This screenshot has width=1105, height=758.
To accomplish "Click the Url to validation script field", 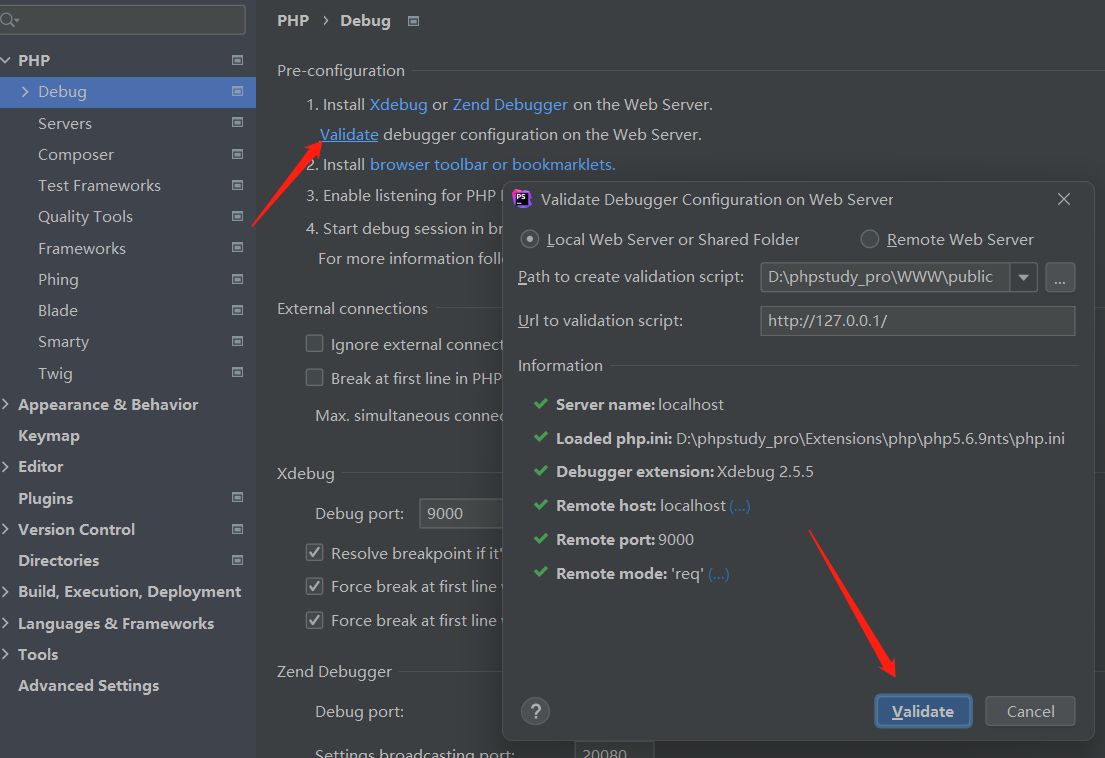I will tap(918, 321).
